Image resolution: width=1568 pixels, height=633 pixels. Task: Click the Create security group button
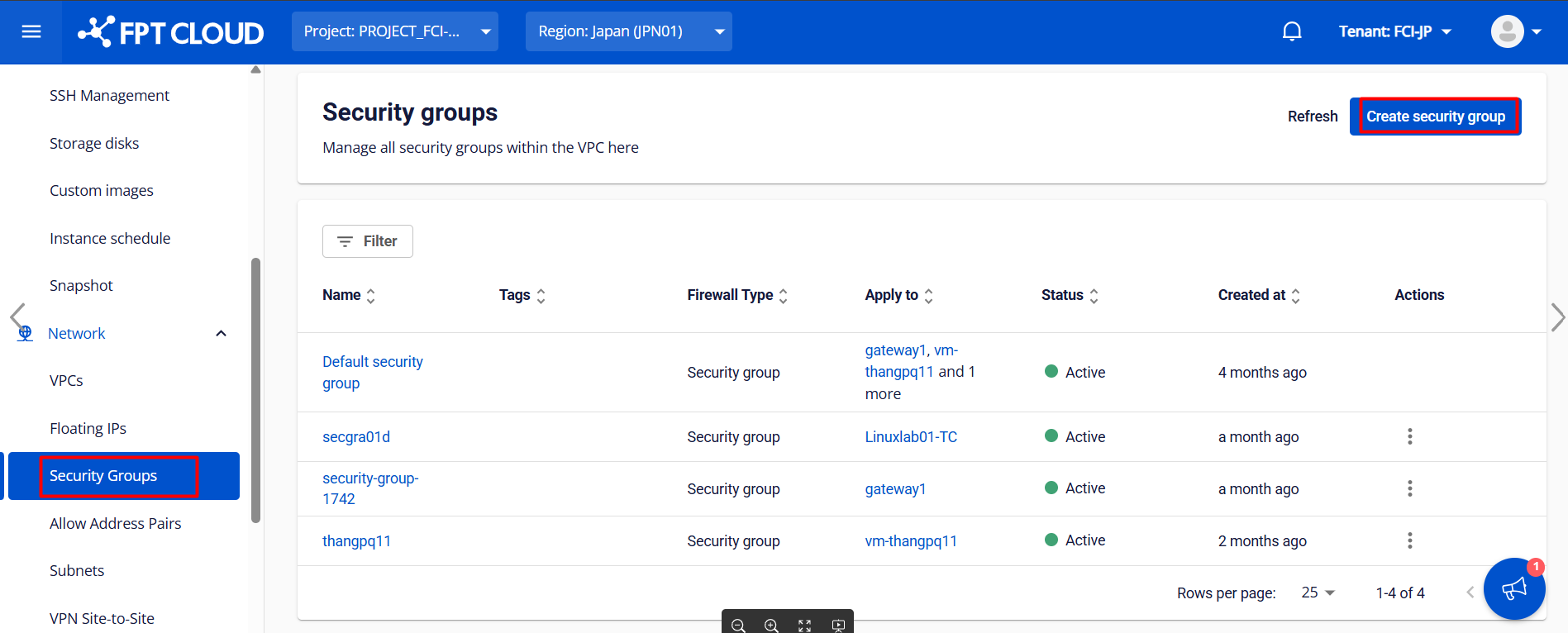pyautogui.click(x=1435, y=117)
